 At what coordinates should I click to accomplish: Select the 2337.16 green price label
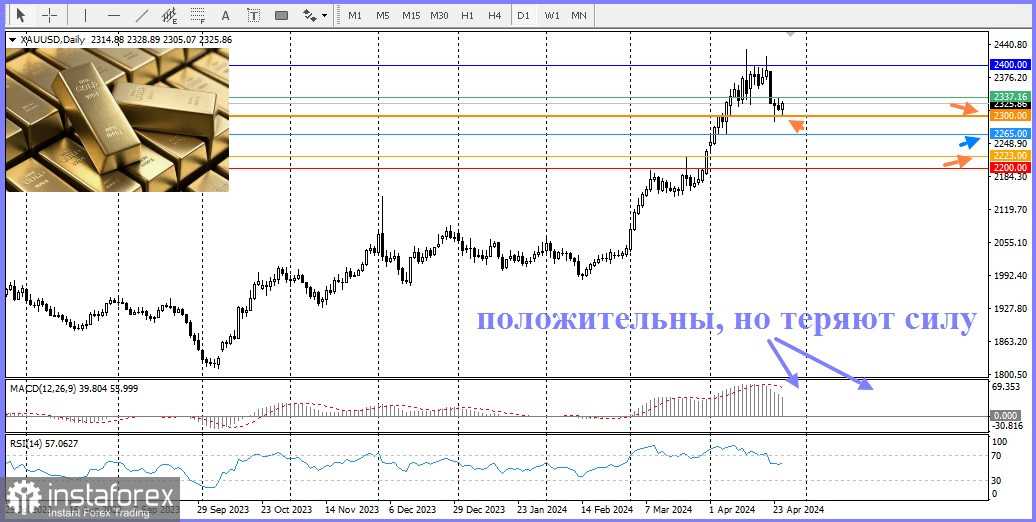point(1010,96)
